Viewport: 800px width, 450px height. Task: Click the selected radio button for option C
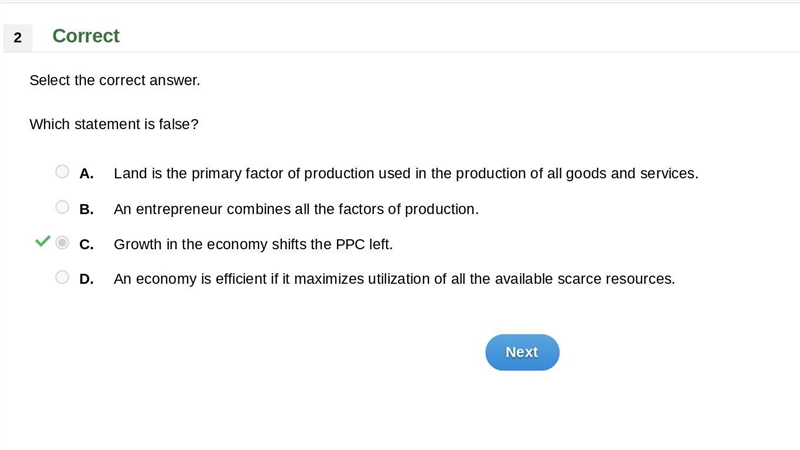coord(62,243)
